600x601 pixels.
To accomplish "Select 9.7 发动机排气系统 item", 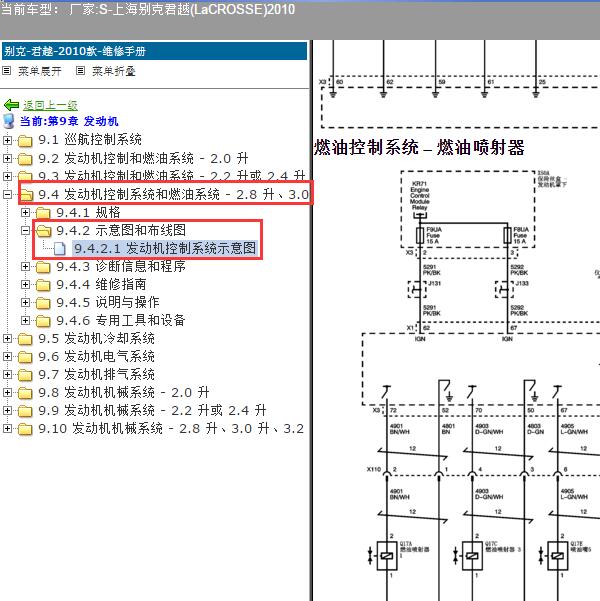I will [x=97, y=374].
